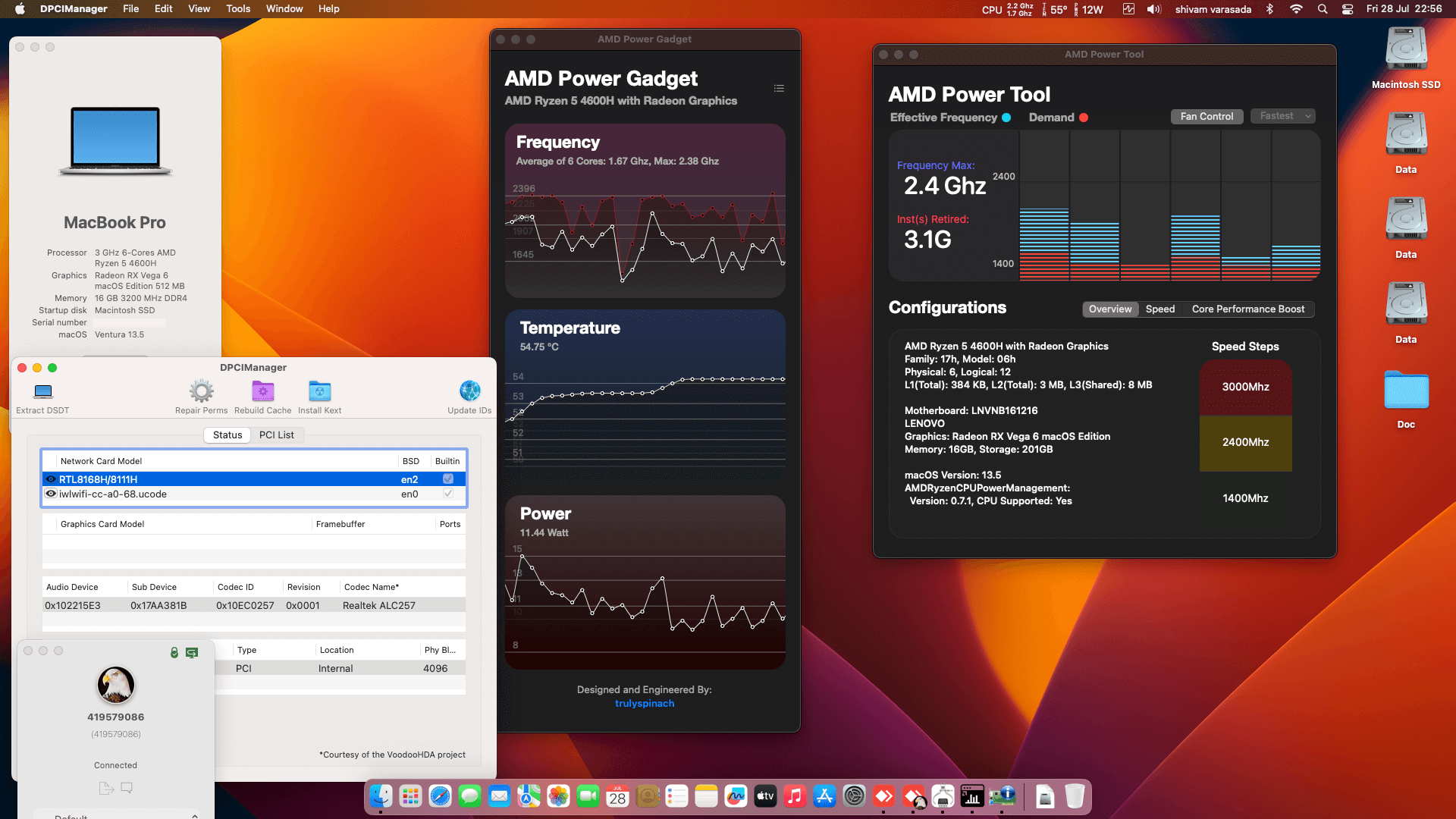This screenshot has width=1456, height=819.
Task: Select the Extract DSDT tool in DPCIManager
Action: 42,392
